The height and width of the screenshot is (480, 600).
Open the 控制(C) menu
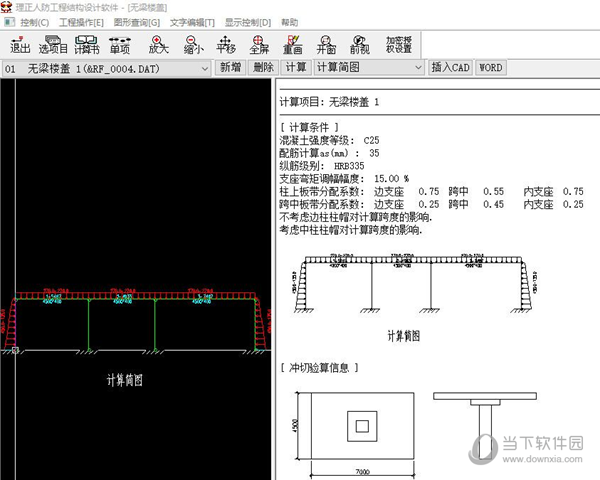tap(34, 23)
